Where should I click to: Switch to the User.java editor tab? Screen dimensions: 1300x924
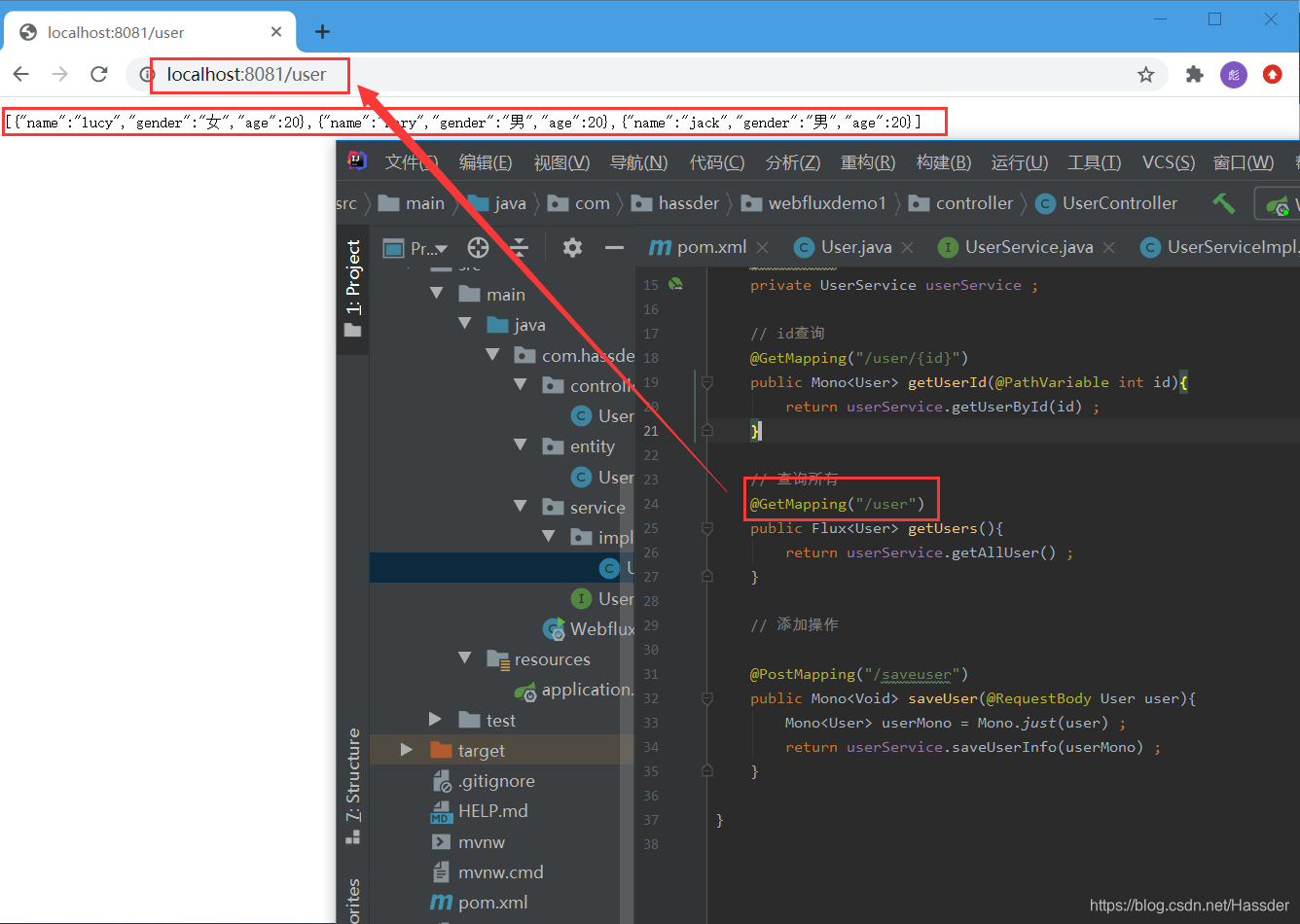(844, 247)
